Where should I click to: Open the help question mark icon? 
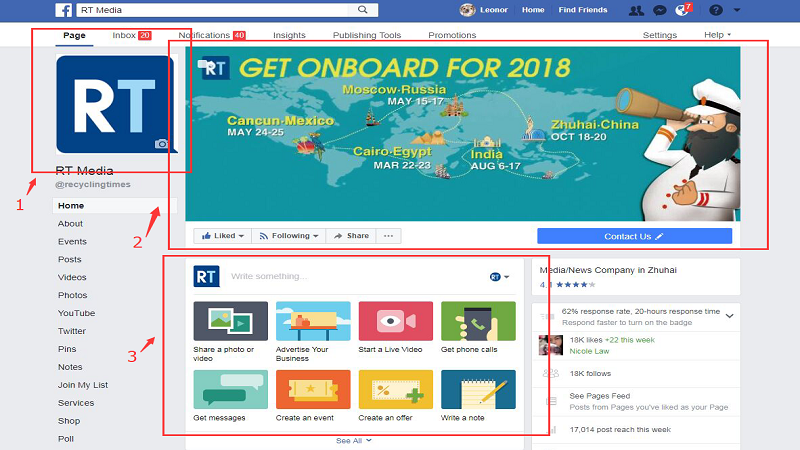(715, 10)
